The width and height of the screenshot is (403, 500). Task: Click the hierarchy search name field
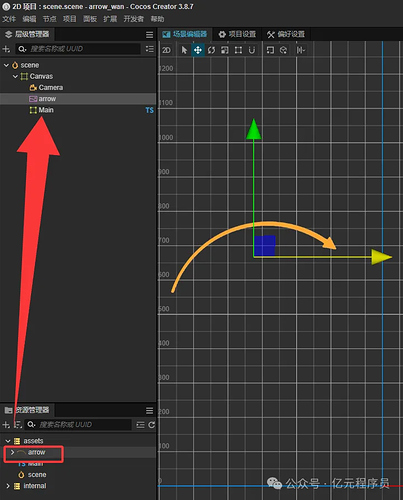[x=78, y=49]
